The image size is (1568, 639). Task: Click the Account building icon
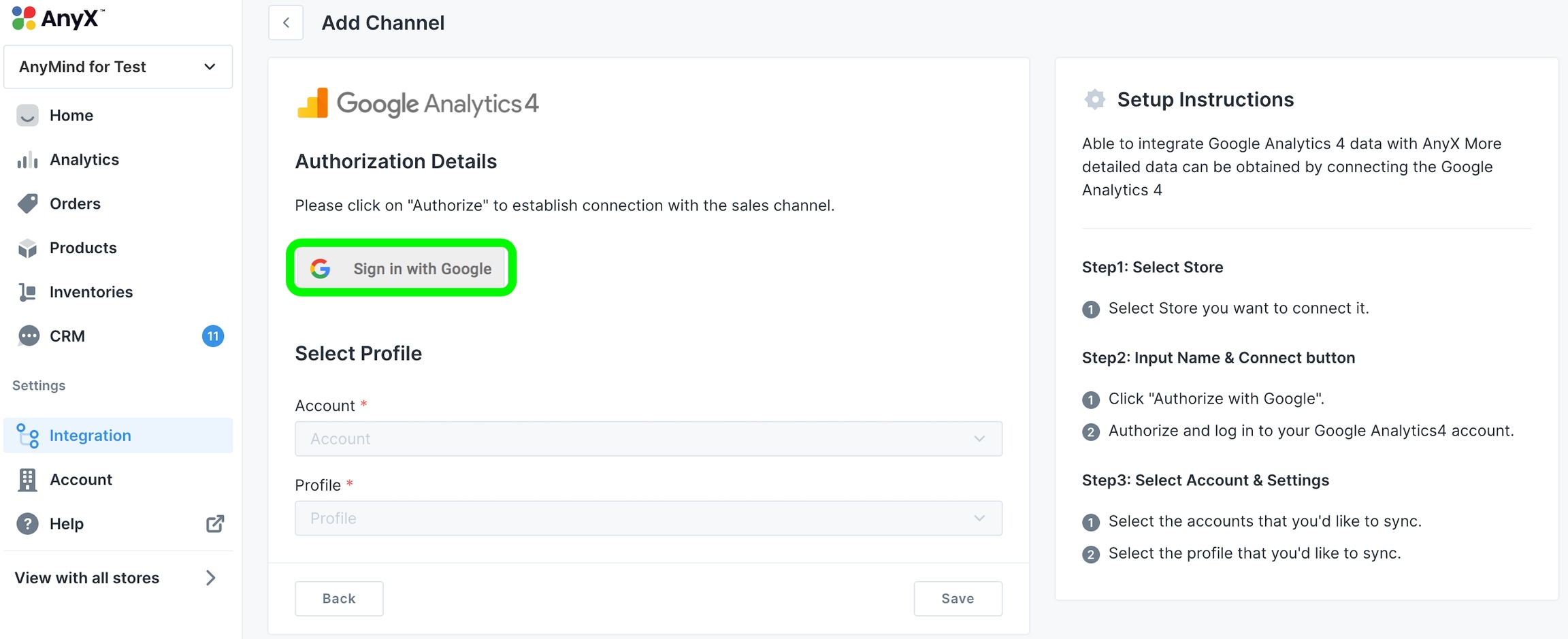(x=27, y=480)
